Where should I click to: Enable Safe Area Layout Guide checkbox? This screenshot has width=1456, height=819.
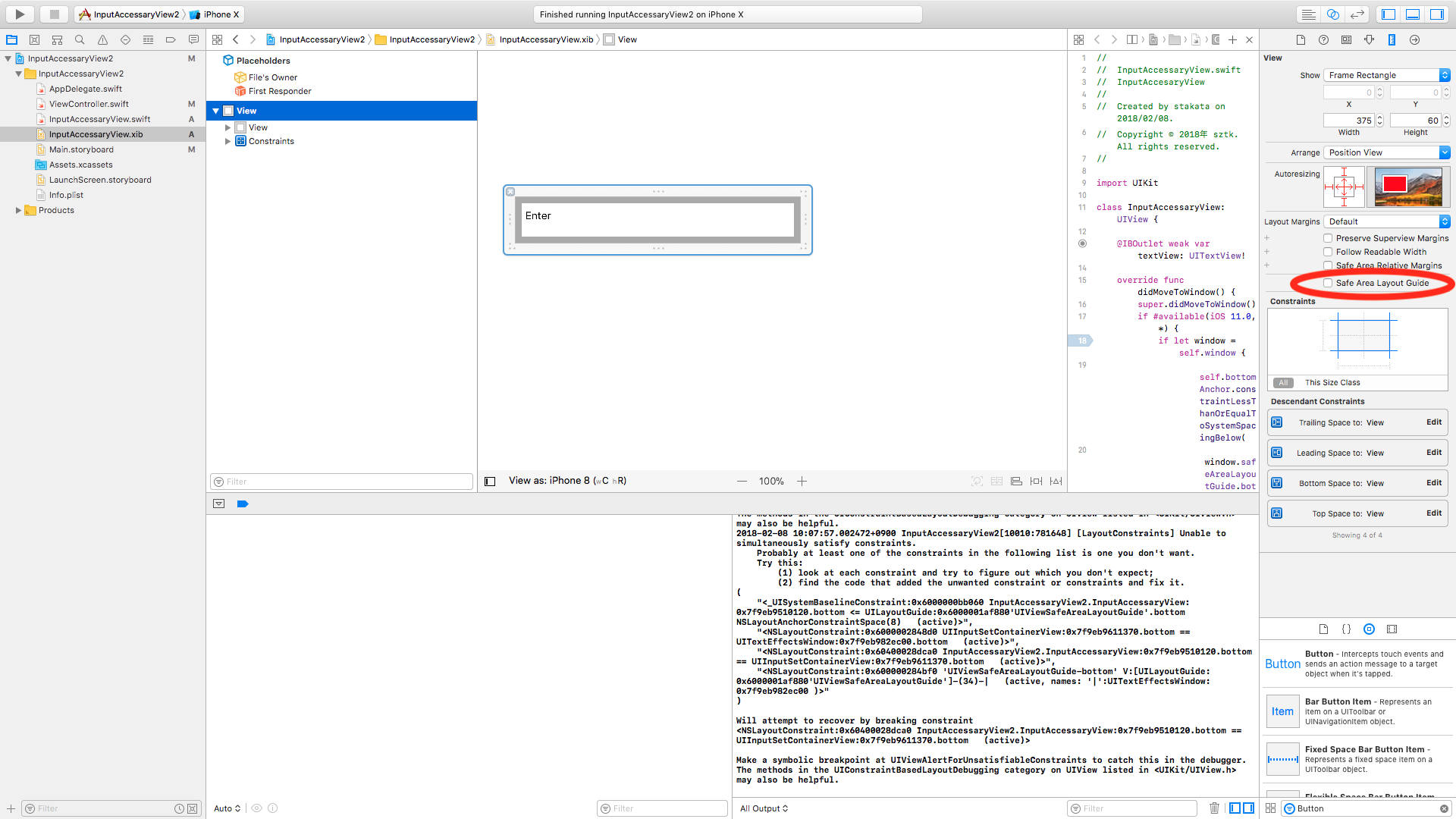(x=1328, y=283)
